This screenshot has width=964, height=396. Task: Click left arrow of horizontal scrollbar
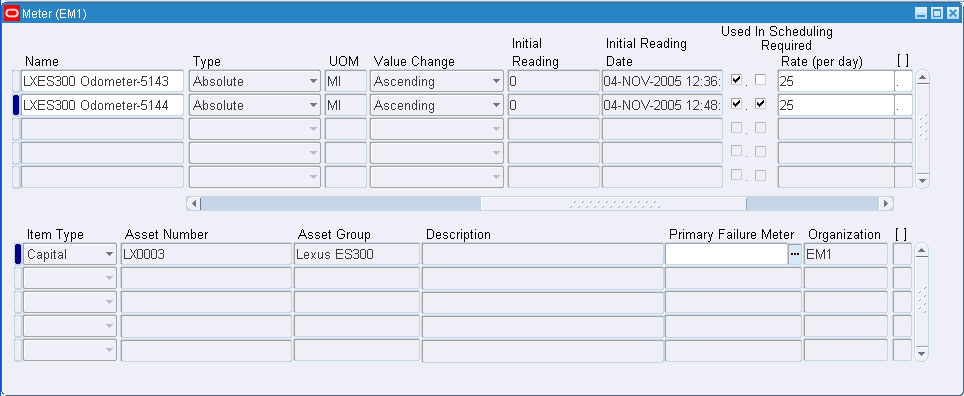pos(194,204)
